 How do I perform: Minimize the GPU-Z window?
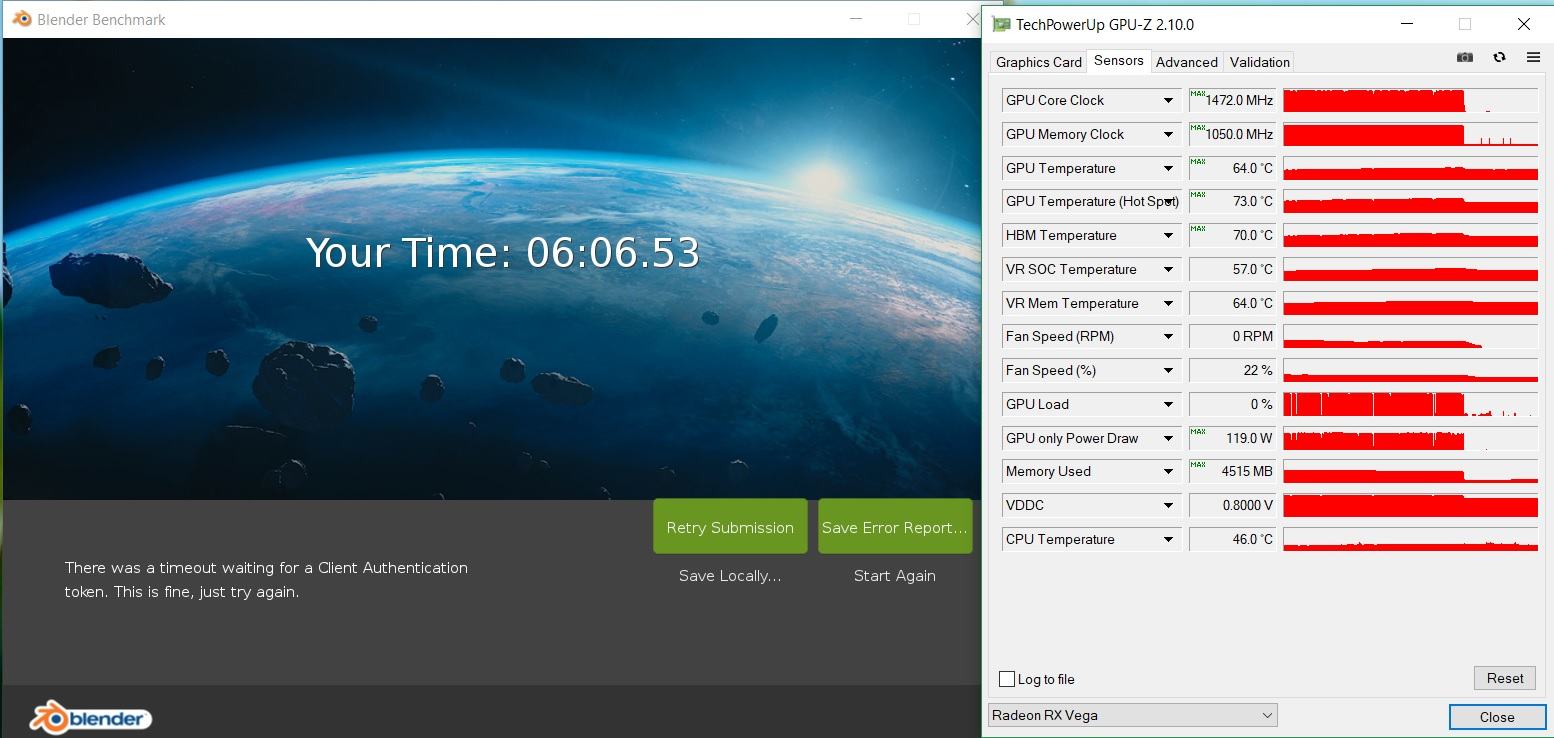tap(1407, 24)
